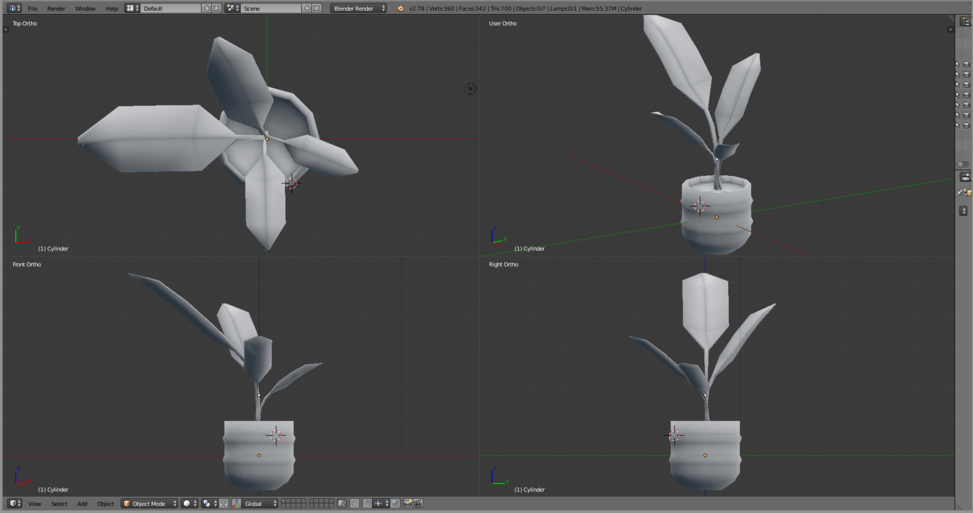
Task: Toggle renderability camera on topmost outliner row
Action: pyautogui.click(x=967, y=64)
